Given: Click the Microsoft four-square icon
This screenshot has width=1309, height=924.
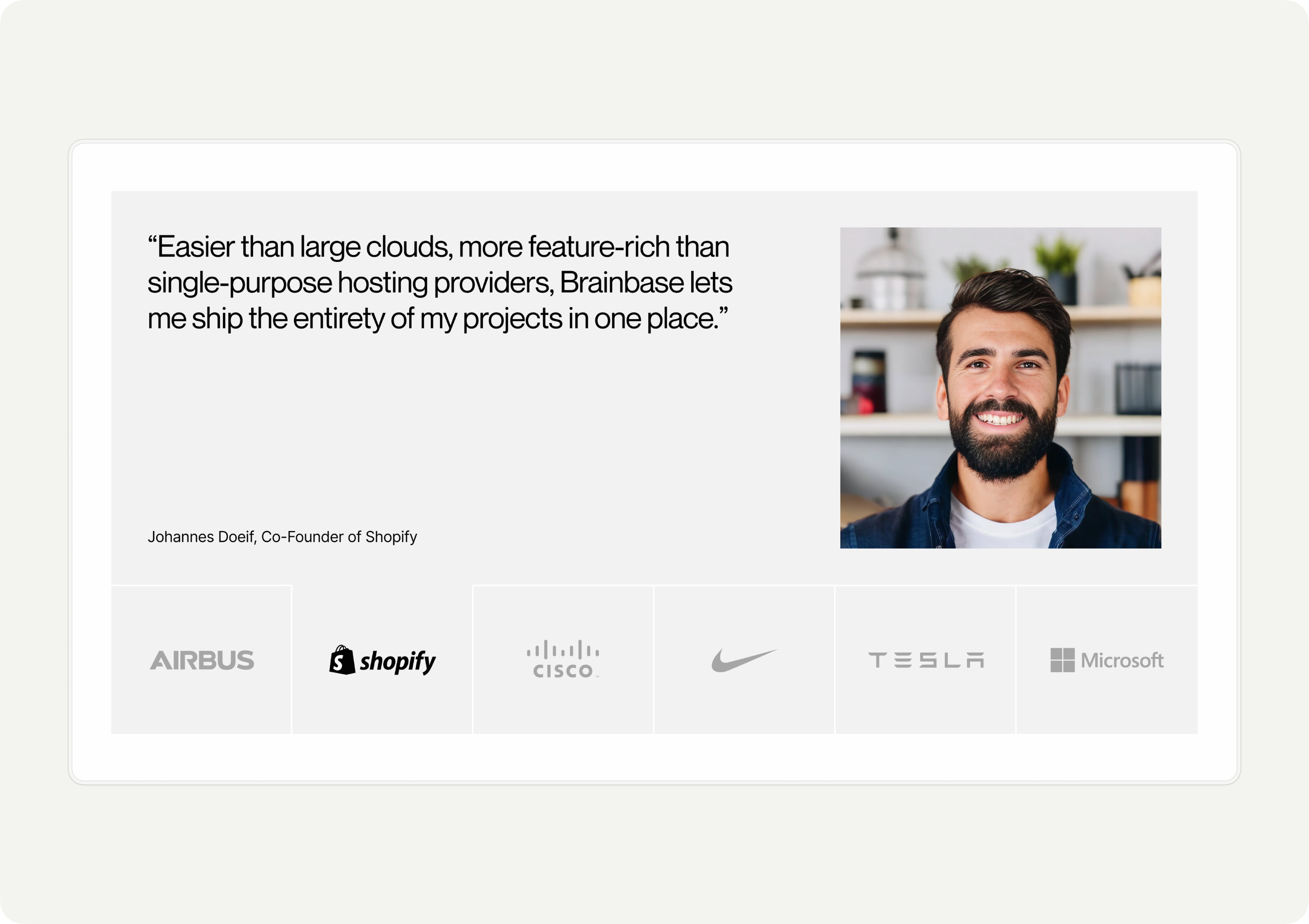Looking at the screenshot, I should pyautogui.click(x=1062, y=660).
